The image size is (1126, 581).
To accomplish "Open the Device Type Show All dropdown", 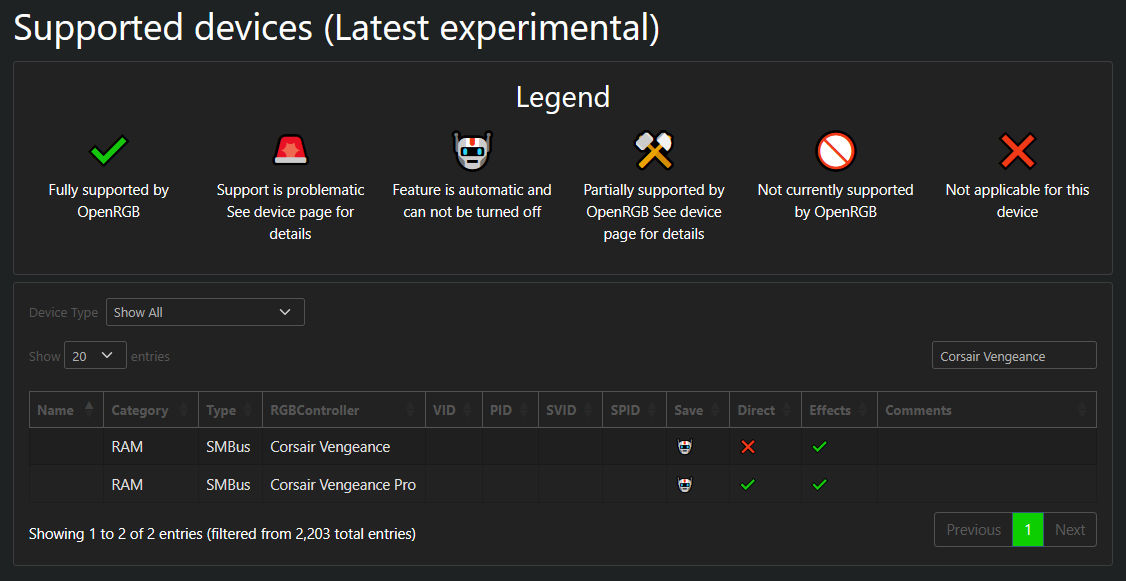I will click(205, 312).
